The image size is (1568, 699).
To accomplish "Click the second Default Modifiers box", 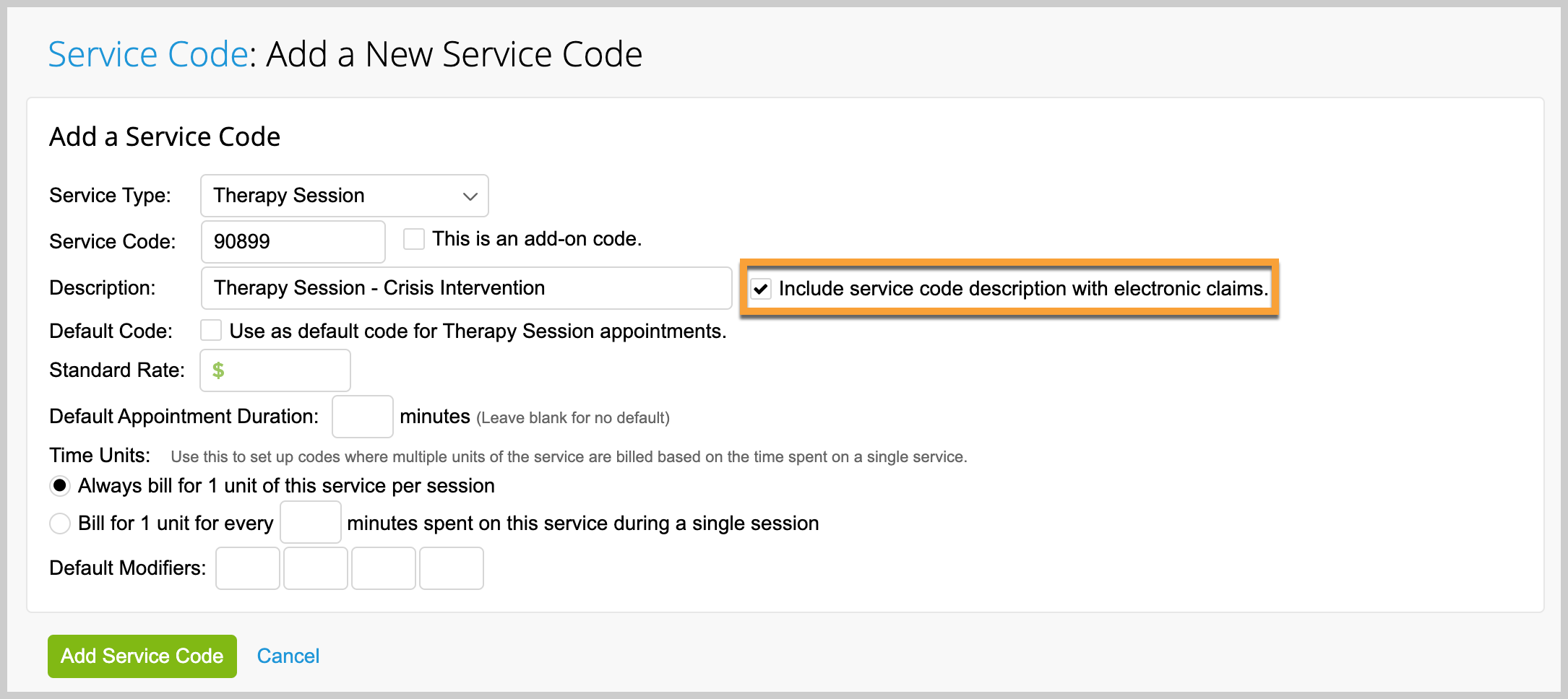I will click(316, 568).
